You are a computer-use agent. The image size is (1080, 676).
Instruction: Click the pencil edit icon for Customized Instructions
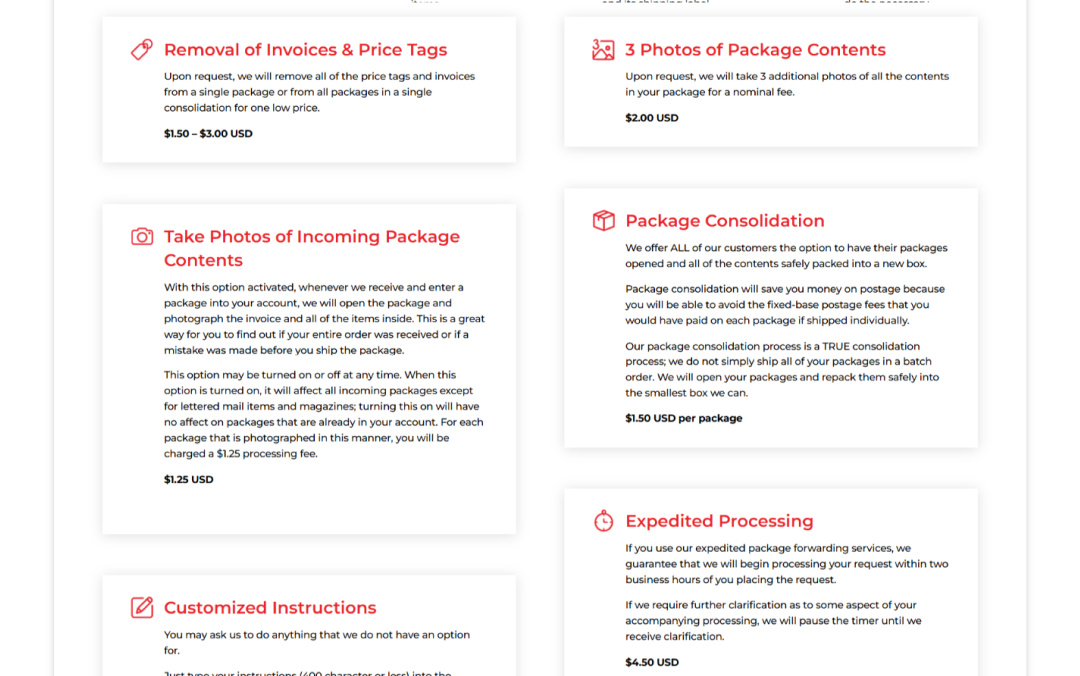click(x=142, y=607)
